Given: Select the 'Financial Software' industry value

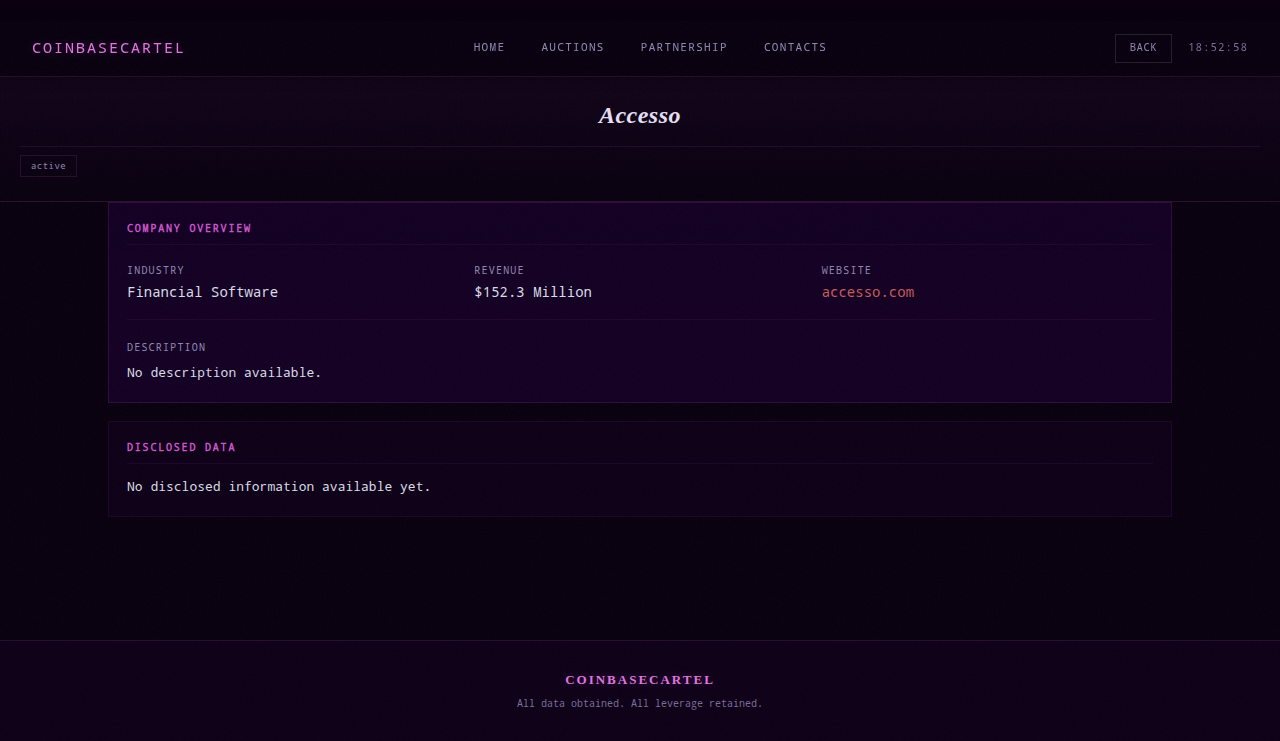Looking at the screenshot, I should click(202, 292).
